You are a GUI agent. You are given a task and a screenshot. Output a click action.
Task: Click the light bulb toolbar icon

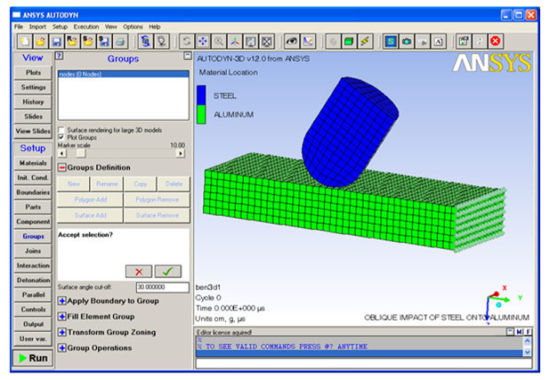162,41
